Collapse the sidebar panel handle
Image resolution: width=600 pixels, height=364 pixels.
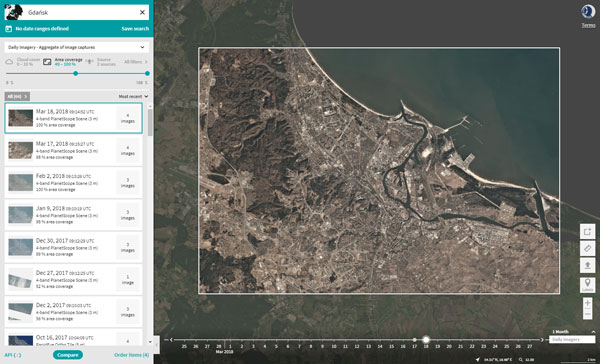[157, 344]
